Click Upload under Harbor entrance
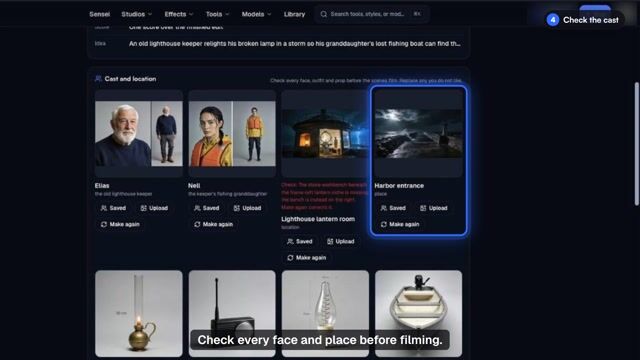 pos(434,208)
